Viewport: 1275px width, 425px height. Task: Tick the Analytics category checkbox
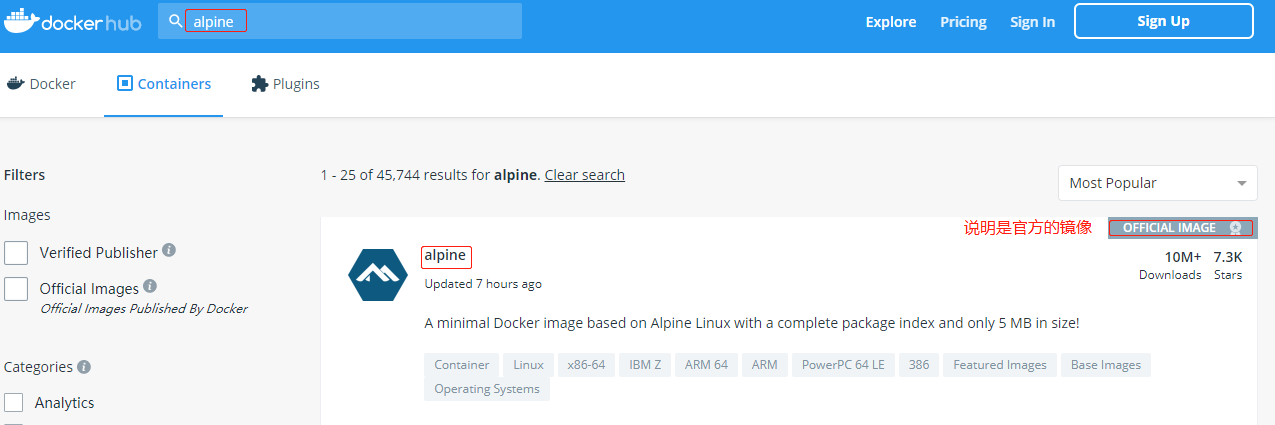[14, 403]
